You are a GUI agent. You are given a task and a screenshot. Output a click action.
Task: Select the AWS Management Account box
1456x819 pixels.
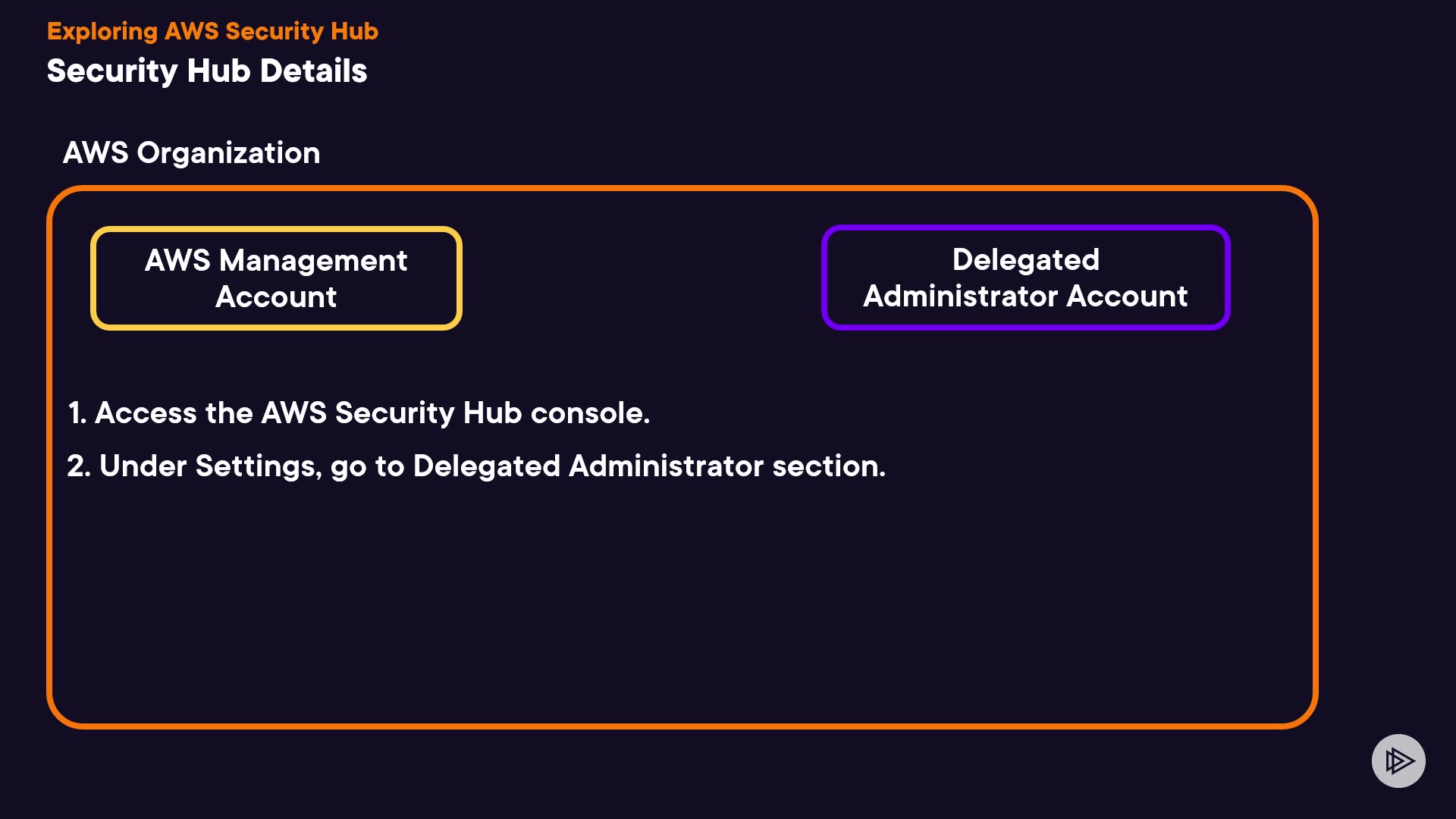pos(276,278)
